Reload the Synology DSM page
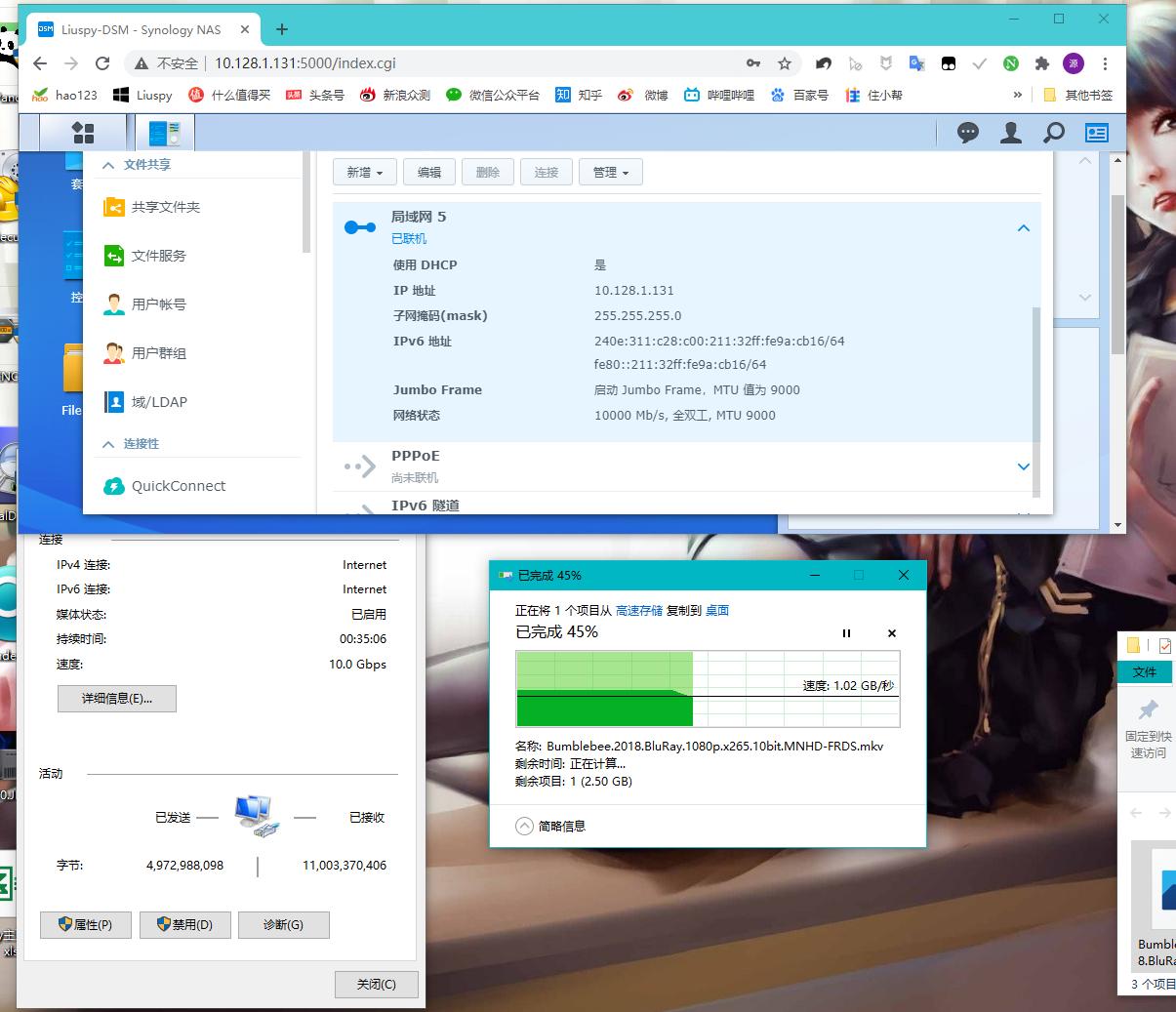Image resolution: width=1176 pixels, height=1012 pixels. (x=102, y=63)
